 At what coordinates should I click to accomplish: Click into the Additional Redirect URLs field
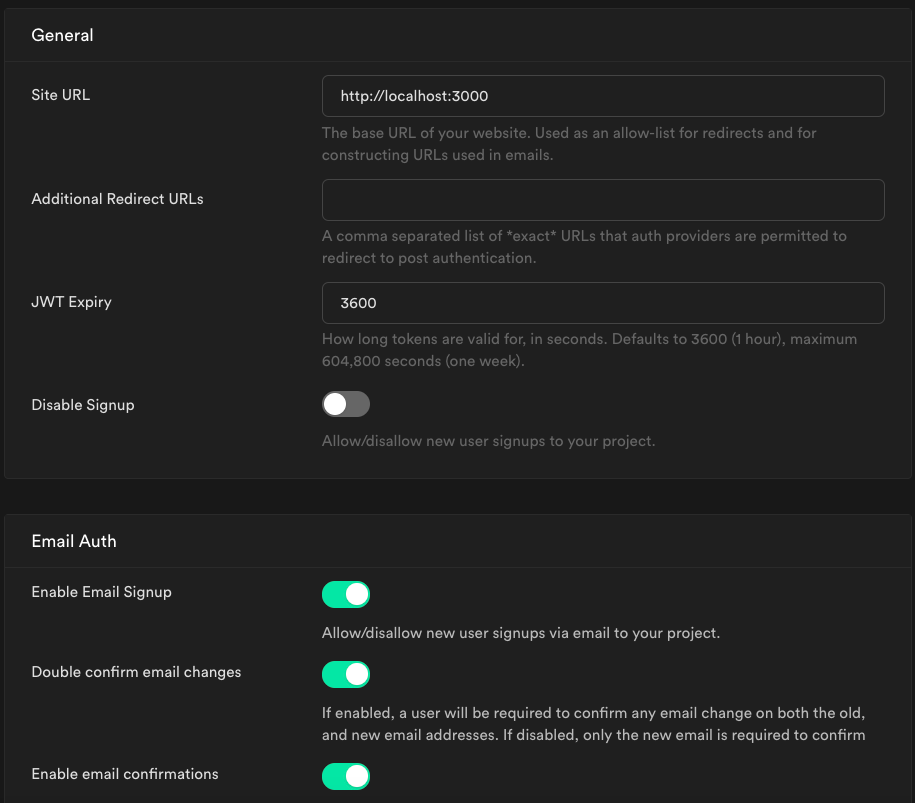tap(603, 200)
